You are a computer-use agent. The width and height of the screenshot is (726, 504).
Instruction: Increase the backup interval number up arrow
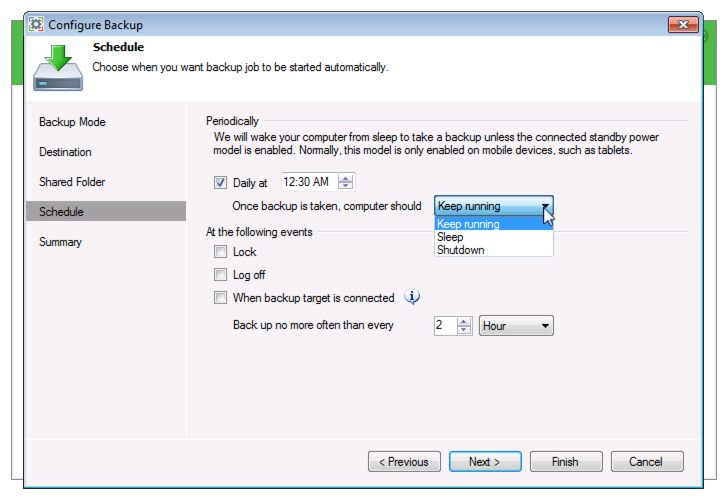tap(463, 322)
